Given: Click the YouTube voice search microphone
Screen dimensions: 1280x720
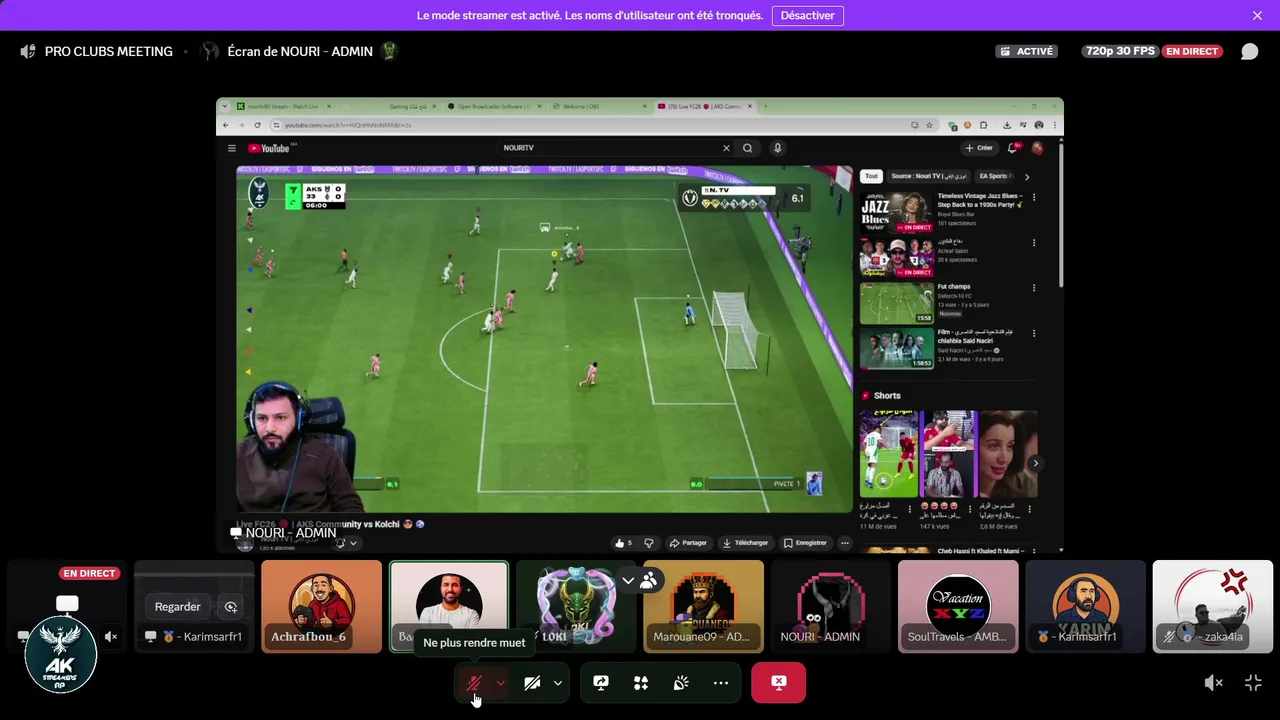Looking at the screenshot, I should click(777, 148).
